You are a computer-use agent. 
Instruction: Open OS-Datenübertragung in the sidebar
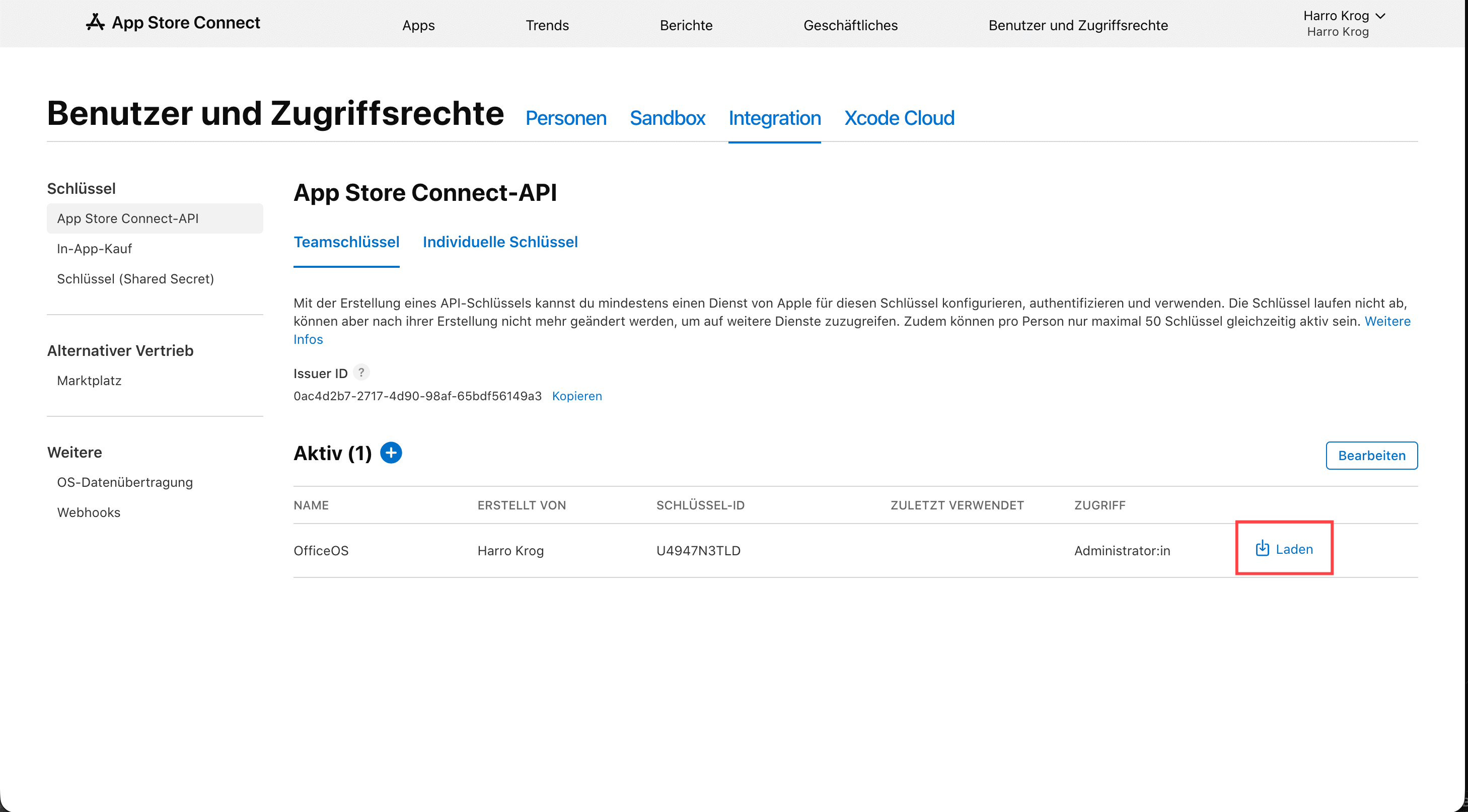(125, 482)
